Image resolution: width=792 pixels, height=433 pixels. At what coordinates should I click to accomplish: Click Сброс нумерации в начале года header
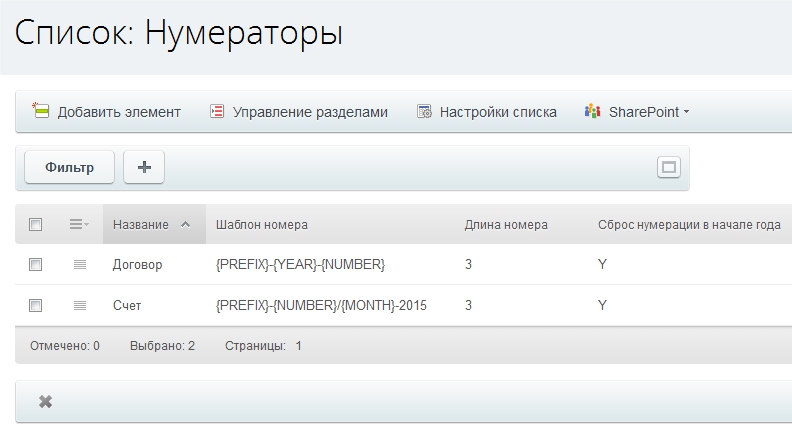(x=688, y=225)
